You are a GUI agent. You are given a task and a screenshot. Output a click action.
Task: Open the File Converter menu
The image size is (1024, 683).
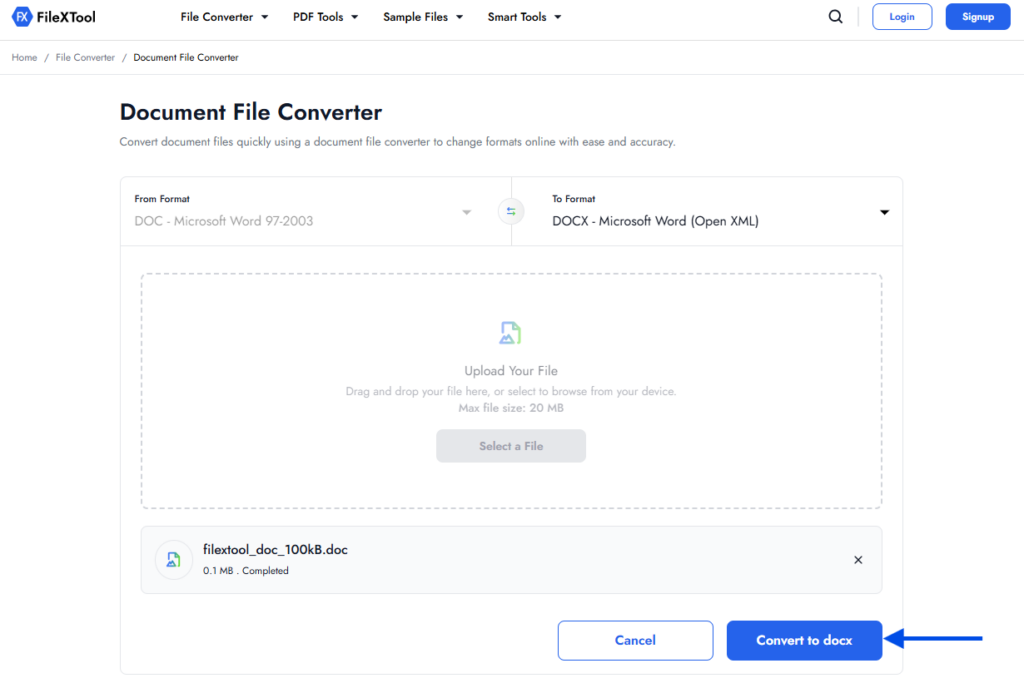224,17
